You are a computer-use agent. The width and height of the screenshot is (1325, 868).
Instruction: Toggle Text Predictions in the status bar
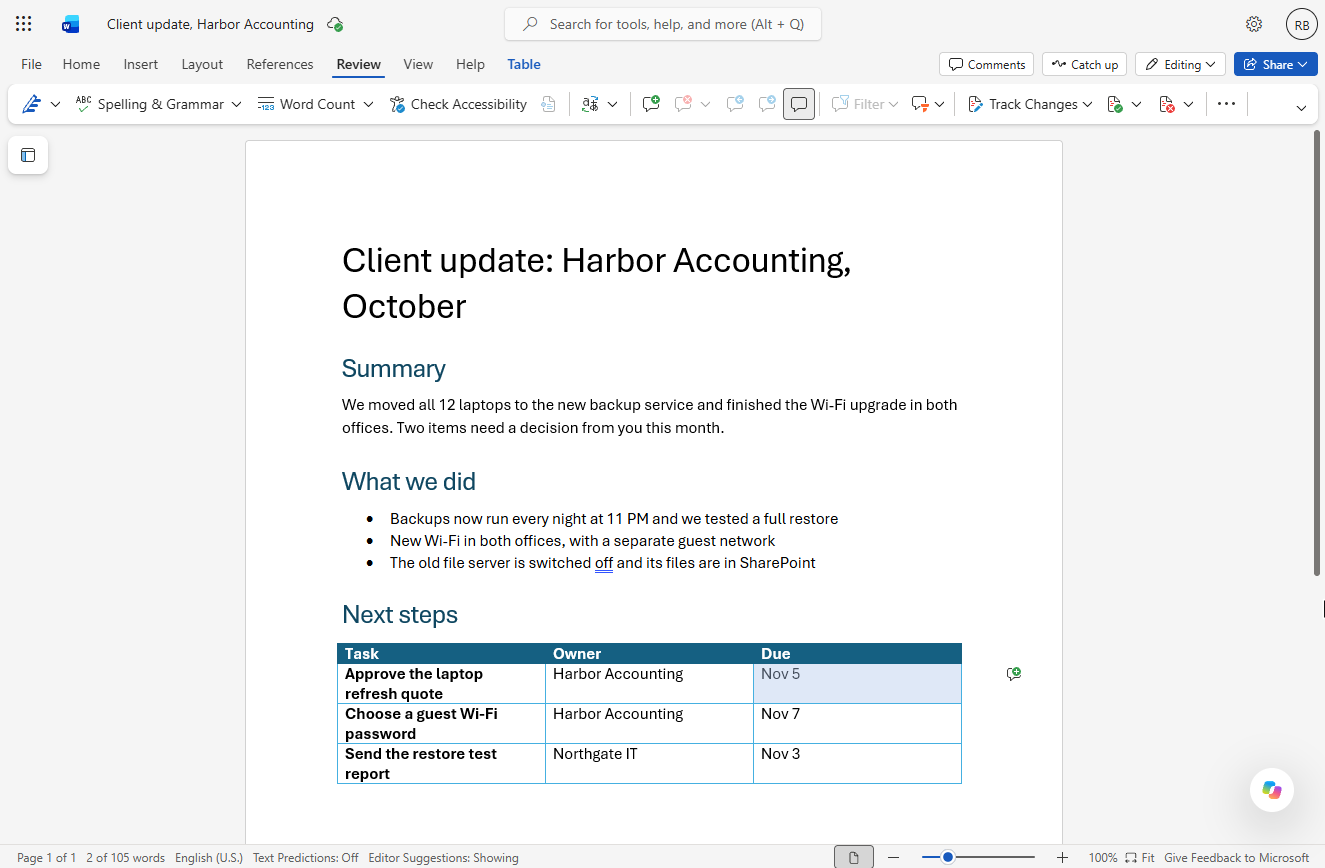tap(306, 858)
